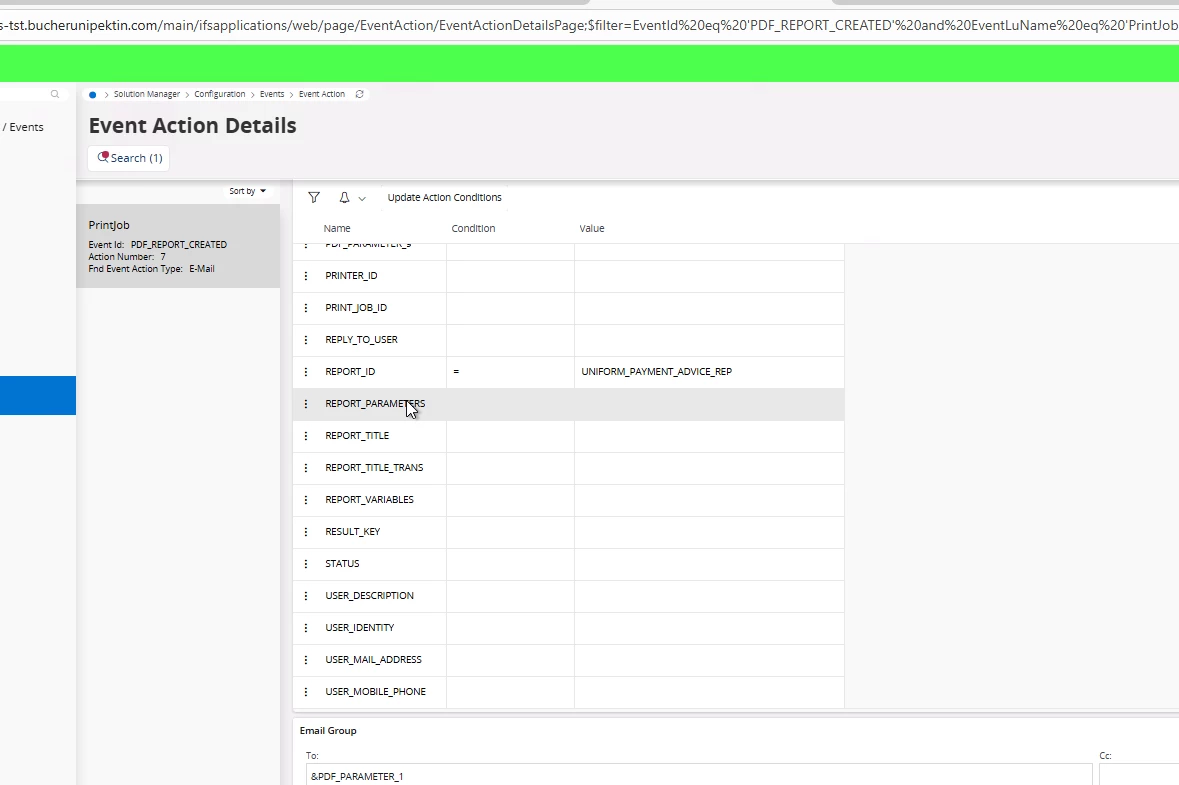The image size is (1179, 785).
Task: Click the refresh icon beside Event Action breadcrumb
Action: pyautogui.click(x=359, y=94)
